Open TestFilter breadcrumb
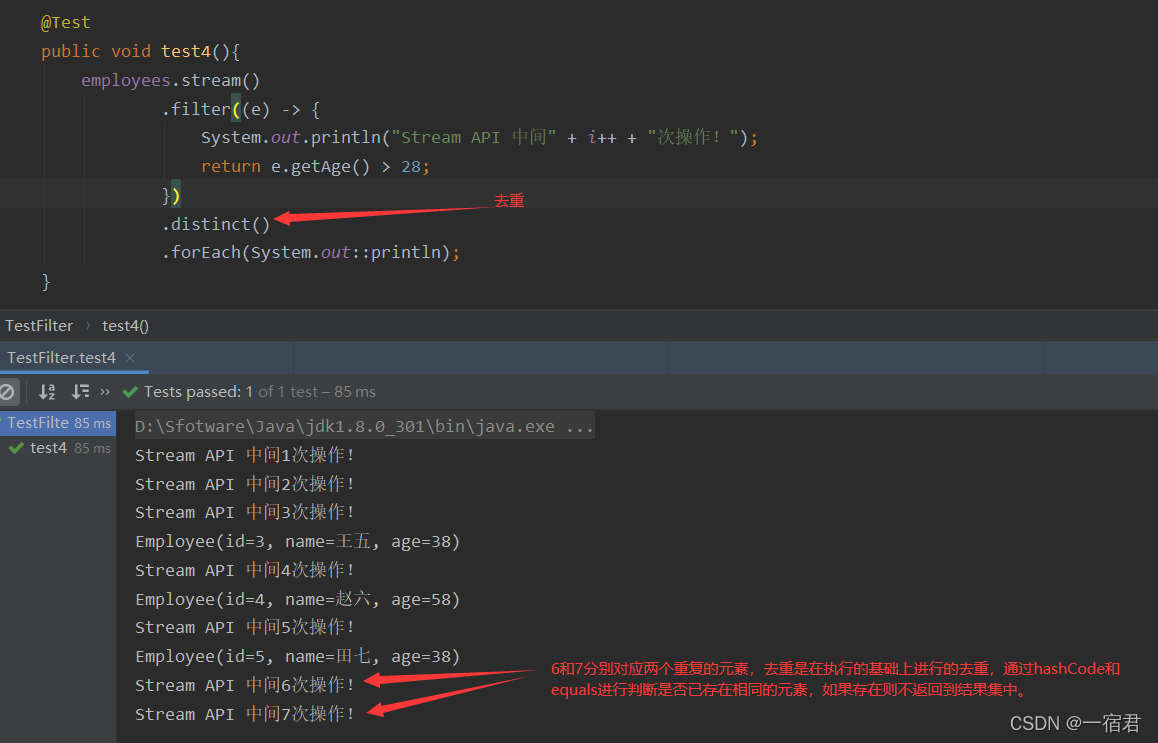The height and width of the screenshot is (743, 1158). coord(39,326)
